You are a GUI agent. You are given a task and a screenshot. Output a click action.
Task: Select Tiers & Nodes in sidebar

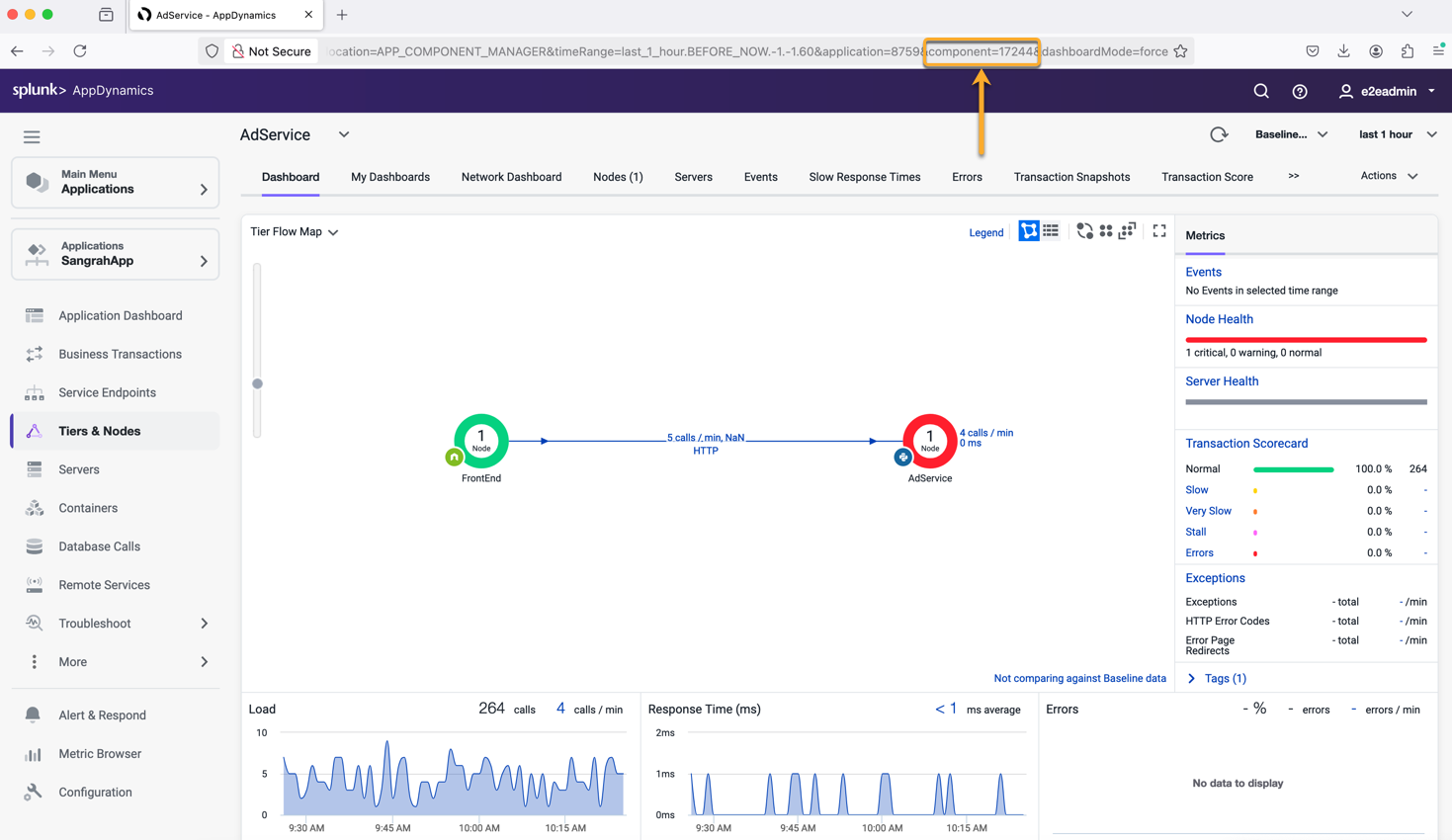[x=116, y=431]
